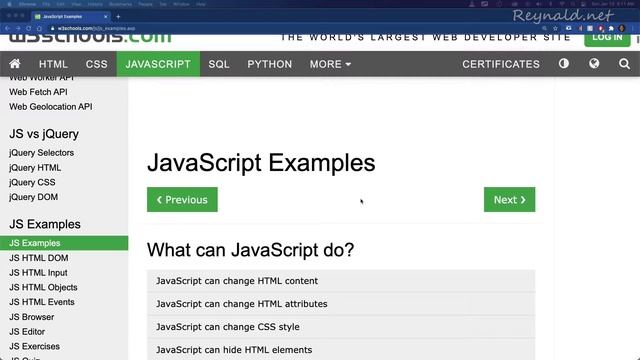Open CERTIFICATES page
The width and height of the screenshot is (640, 360).
pyautogui.click(x=501, y=64)
